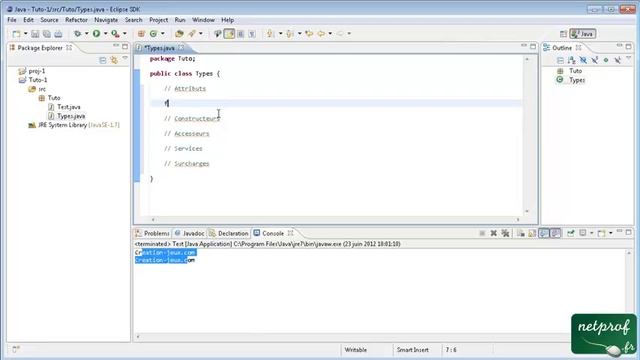
Task: Click the Search toolbar icon
Action: (191, 34)
